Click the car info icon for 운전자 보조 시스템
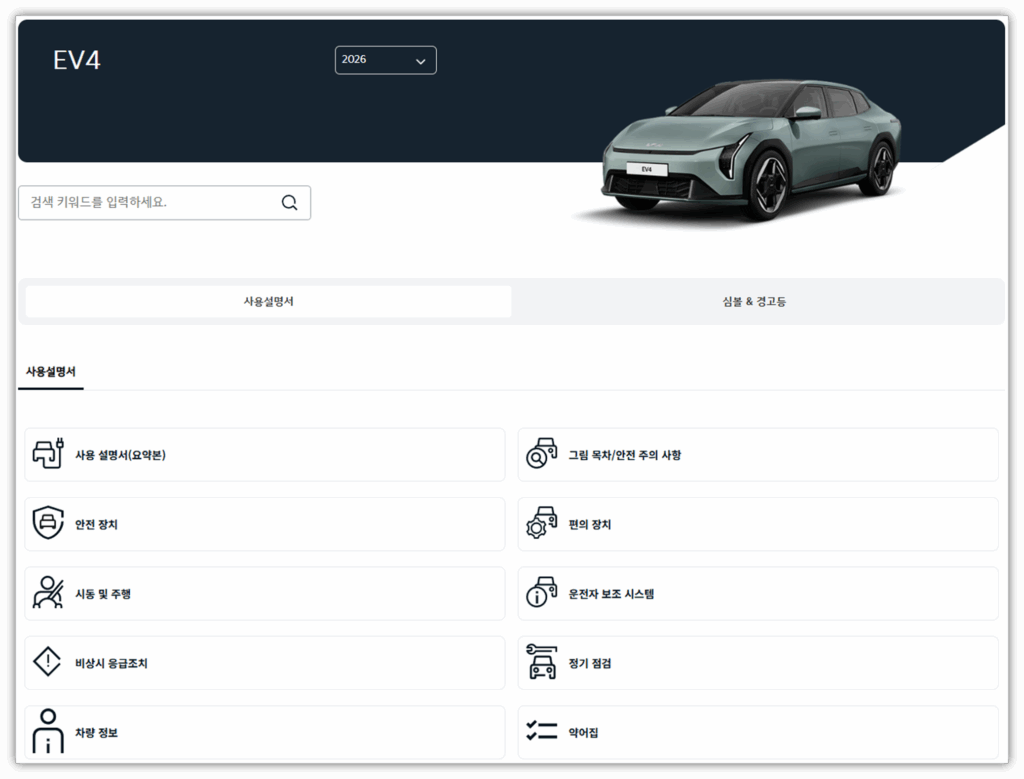 pos(541,594)
